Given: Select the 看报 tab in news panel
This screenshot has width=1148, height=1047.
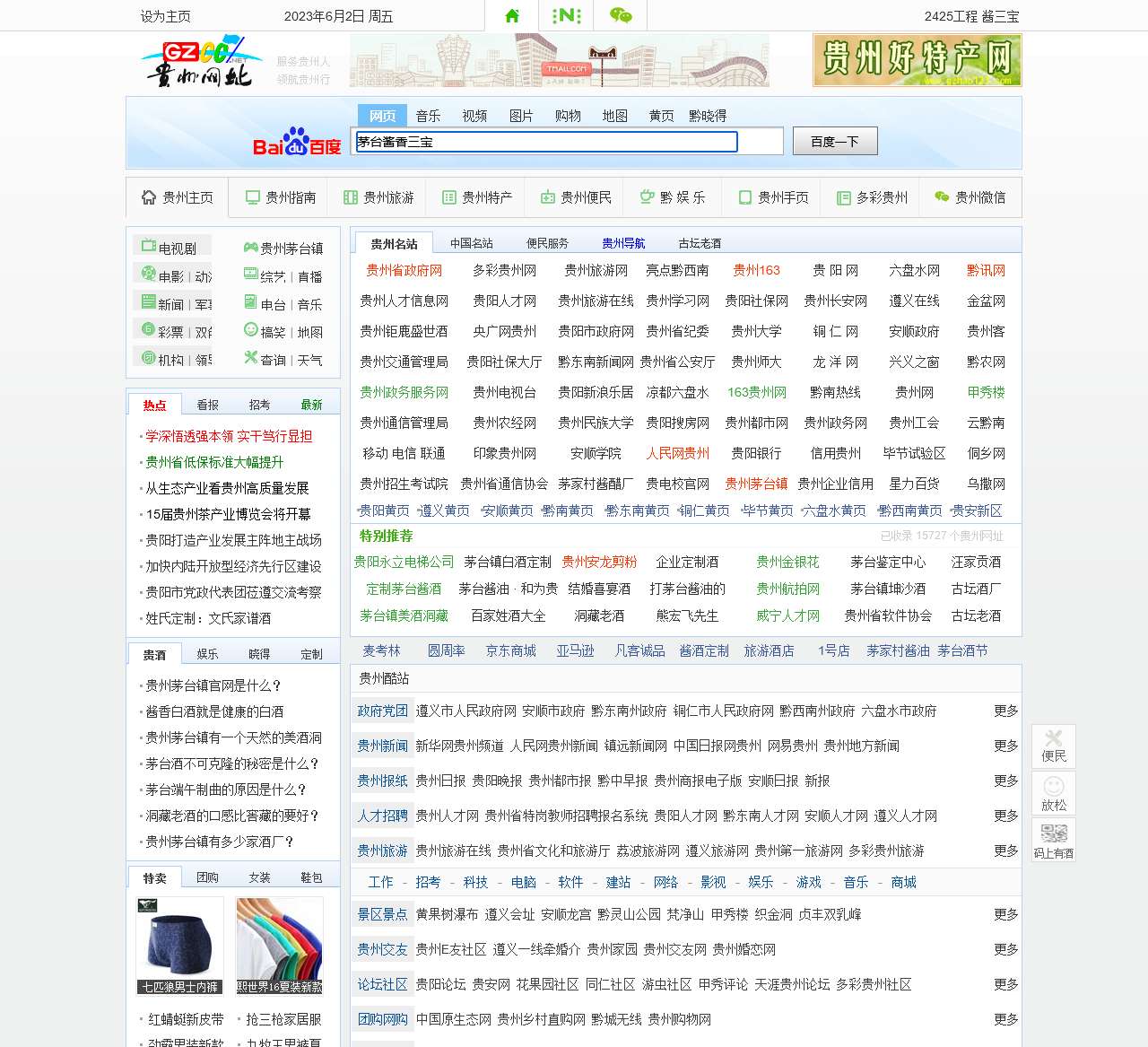Looking at the screenshot, I should tap(208, 405).
